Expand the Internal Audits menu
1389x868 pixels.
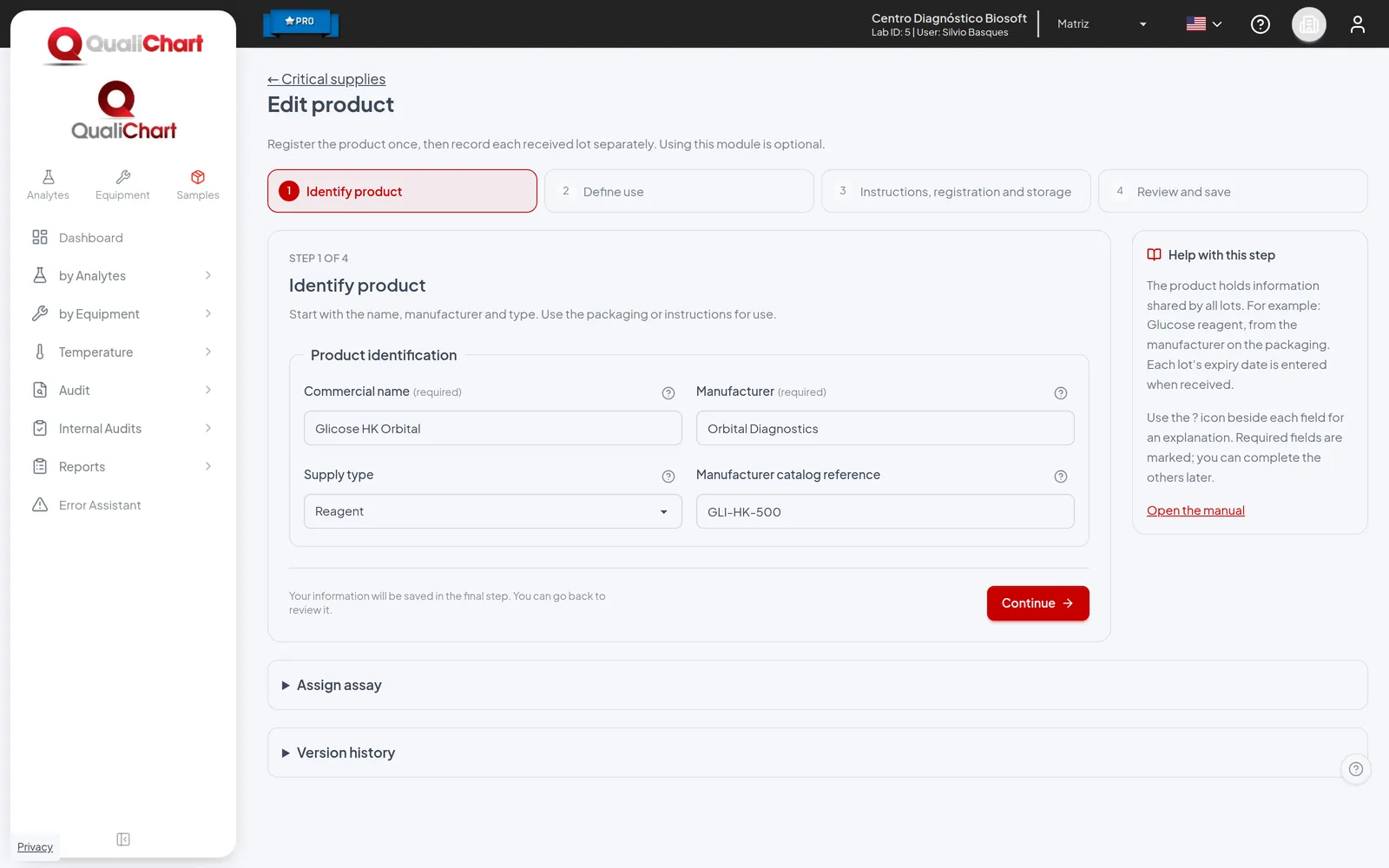click(x=122, y=429)
